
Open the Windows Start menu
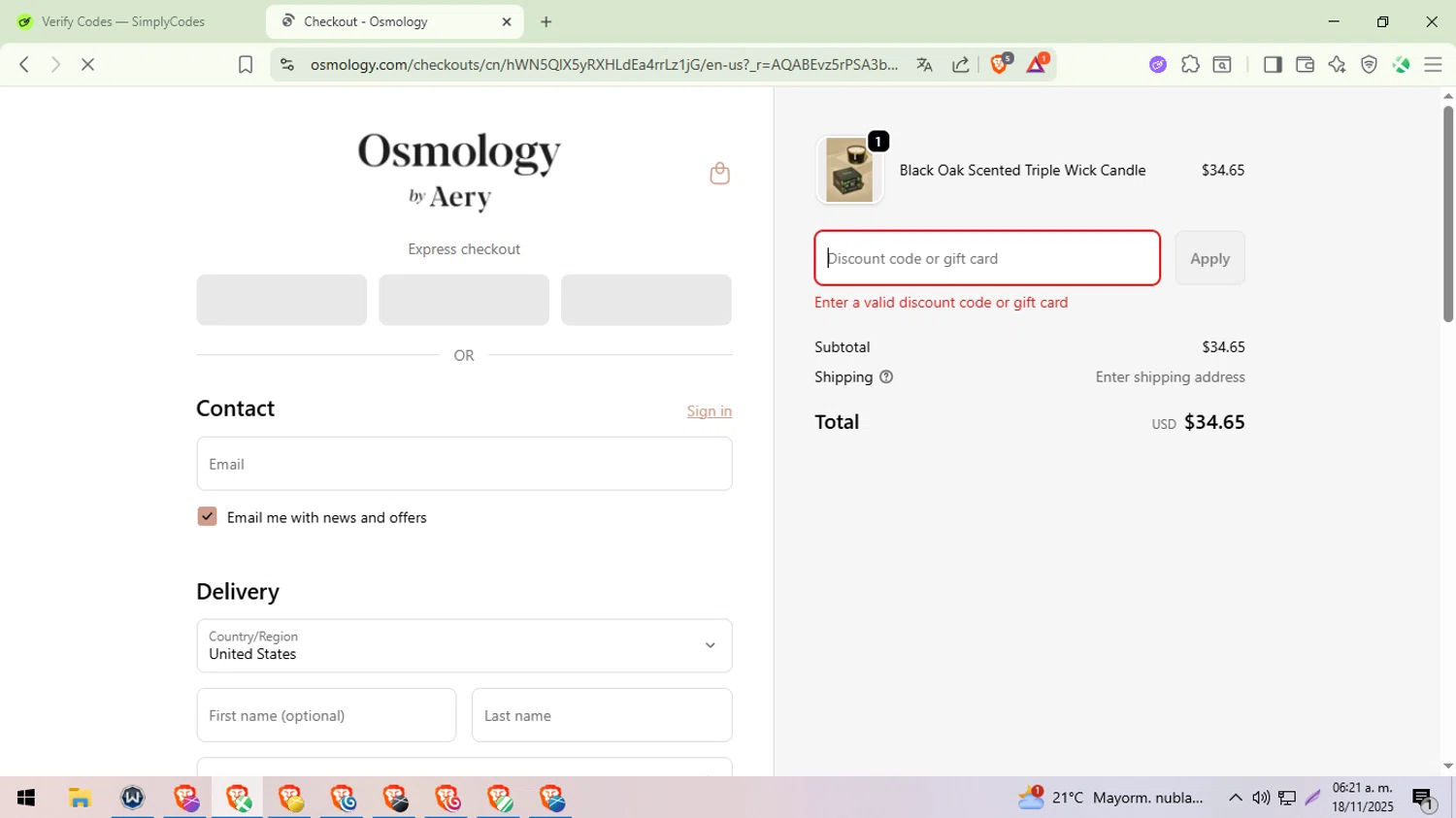pyautogui.click(x=26, y=798)
